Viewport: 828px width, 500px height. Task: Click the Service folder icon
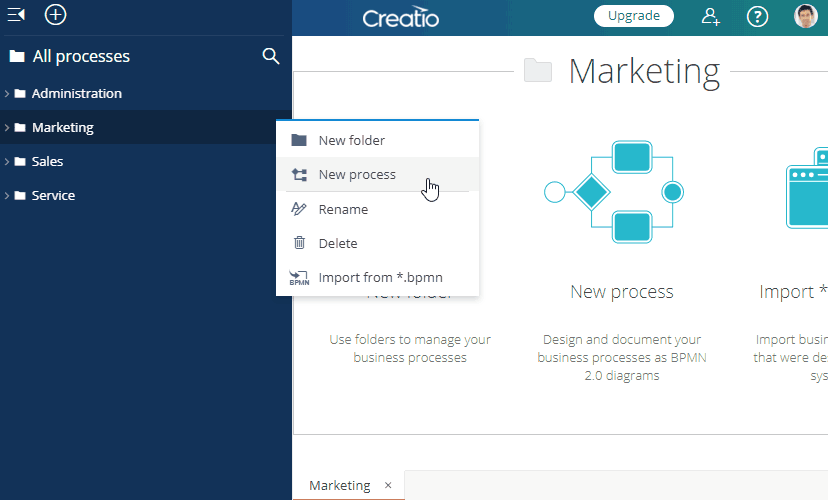click(x=20, y=195)
